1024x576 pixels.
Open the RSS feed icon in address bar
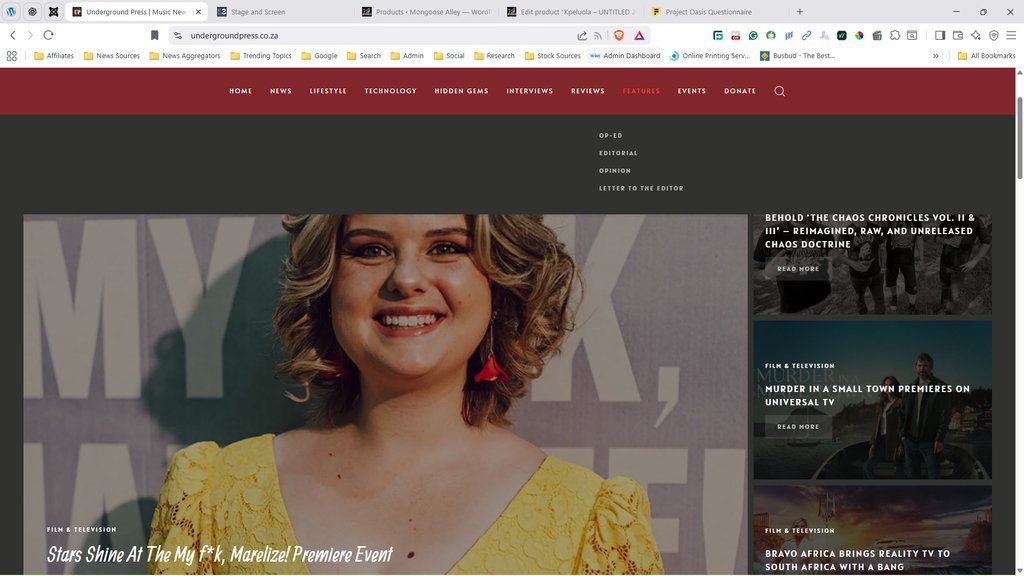pyautogui.click(x=598, y=36)
